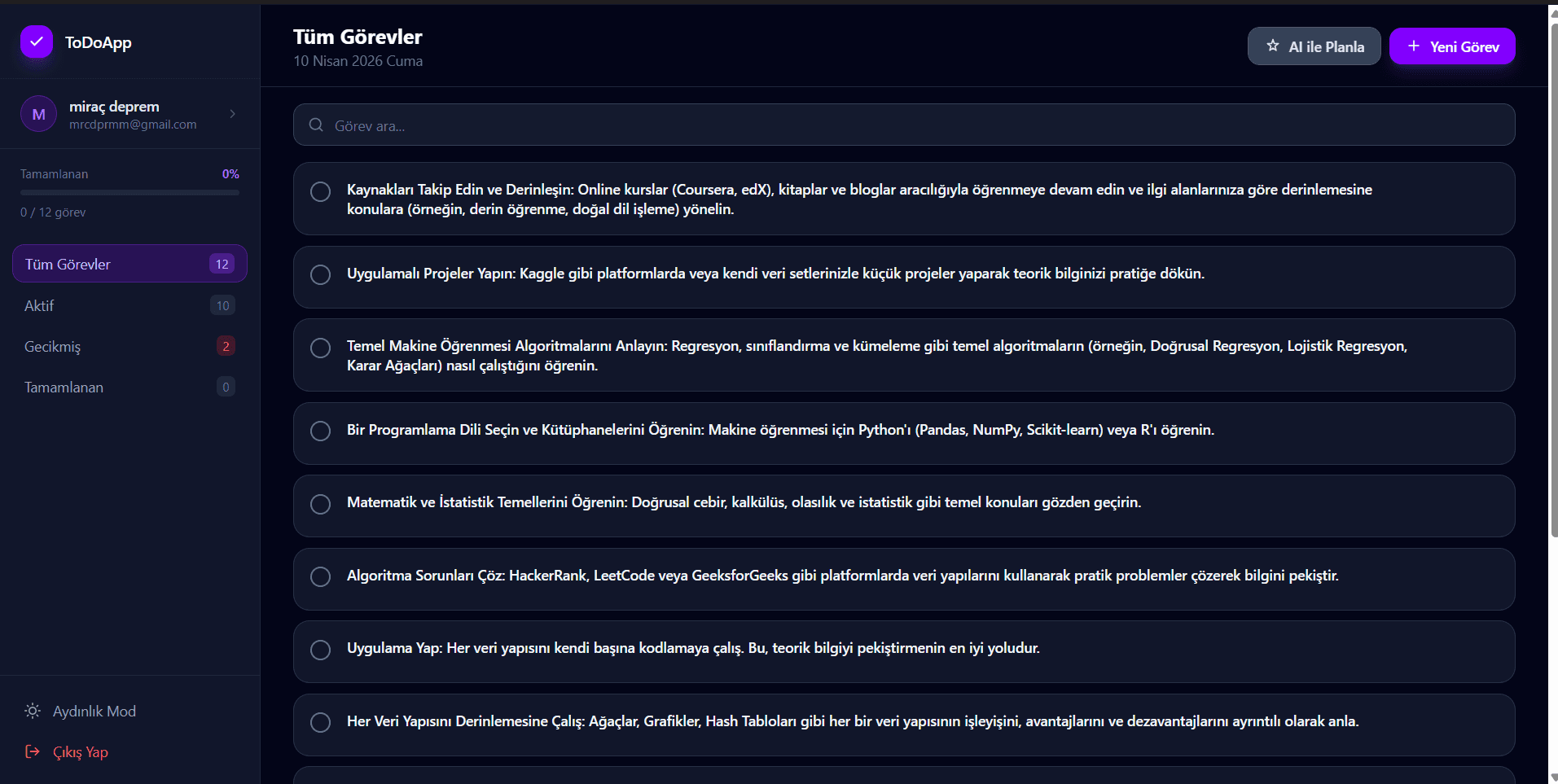This screenshot has width=1558, height=784.
Task: Click the purple M user avatar
Action: coord(38,114)
